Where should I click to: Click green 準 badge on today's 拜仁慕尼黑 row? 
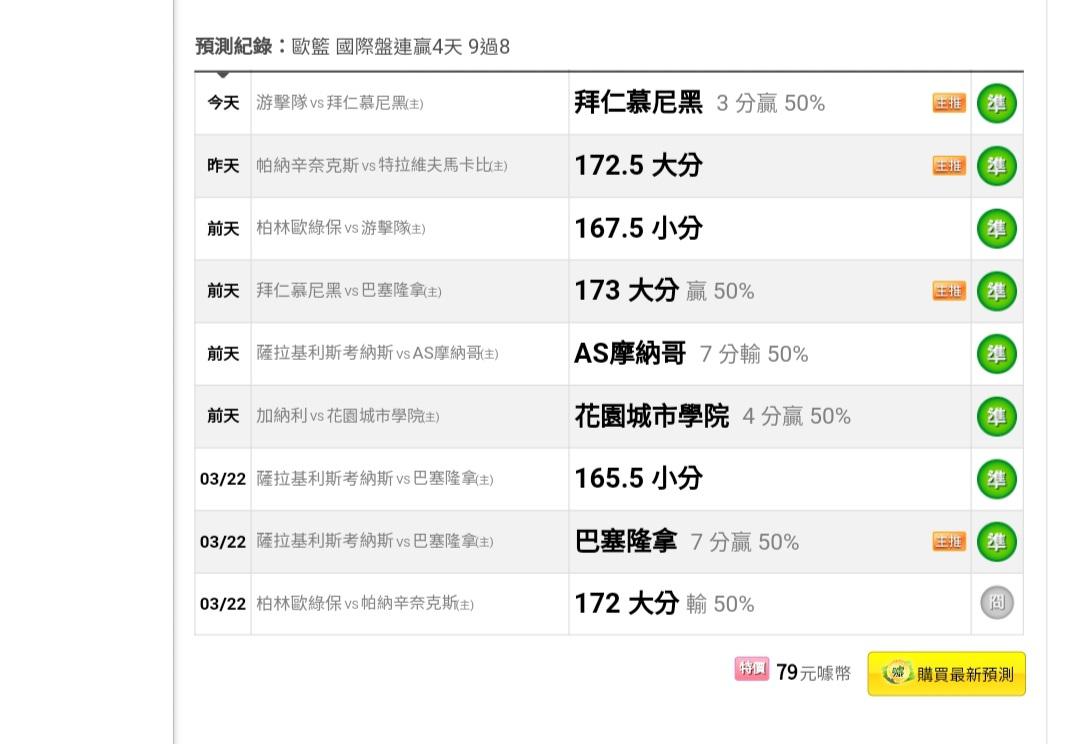(x=997, y=103)
